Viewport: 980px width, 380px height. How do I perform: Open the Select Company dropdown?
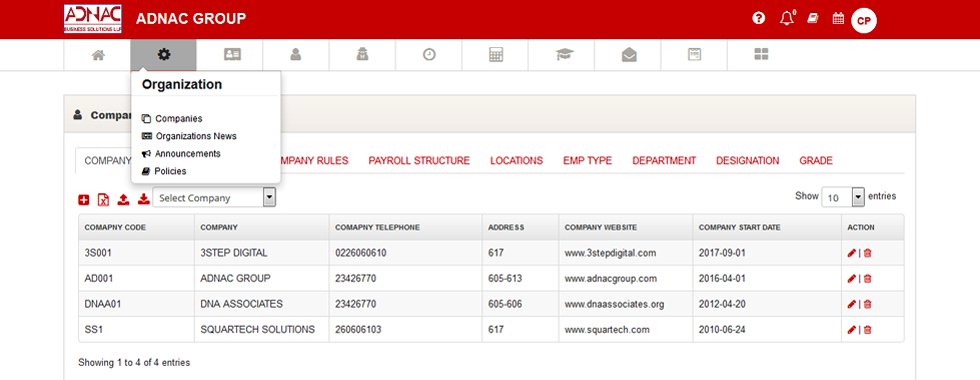[x=214, y=198]
